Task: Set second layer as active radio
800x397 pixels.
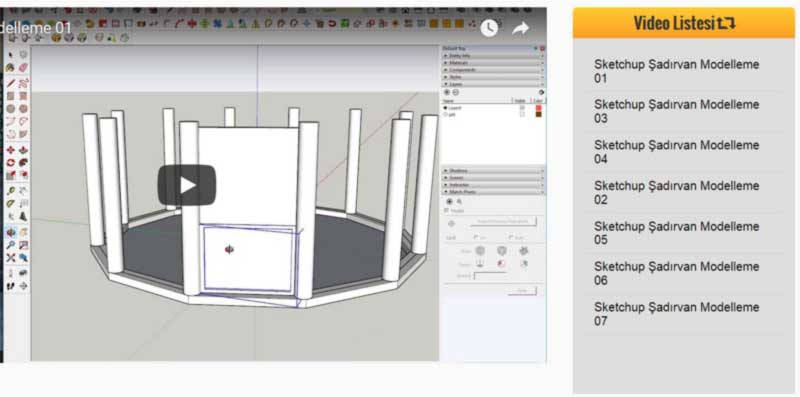Action: click(x=445, y=114)
